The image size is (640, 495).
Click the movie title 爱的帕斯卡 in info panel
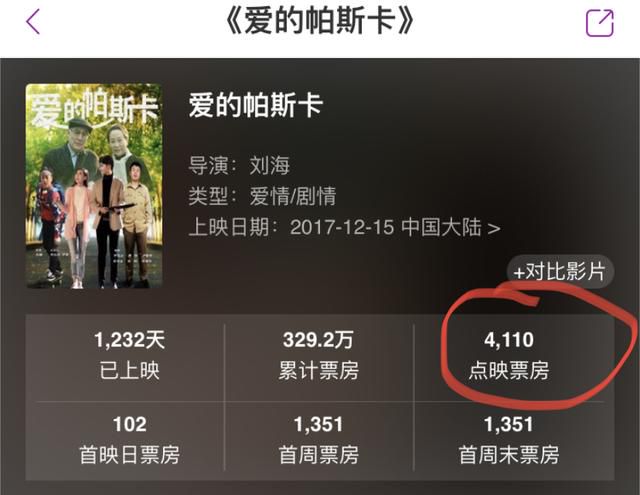256,105
